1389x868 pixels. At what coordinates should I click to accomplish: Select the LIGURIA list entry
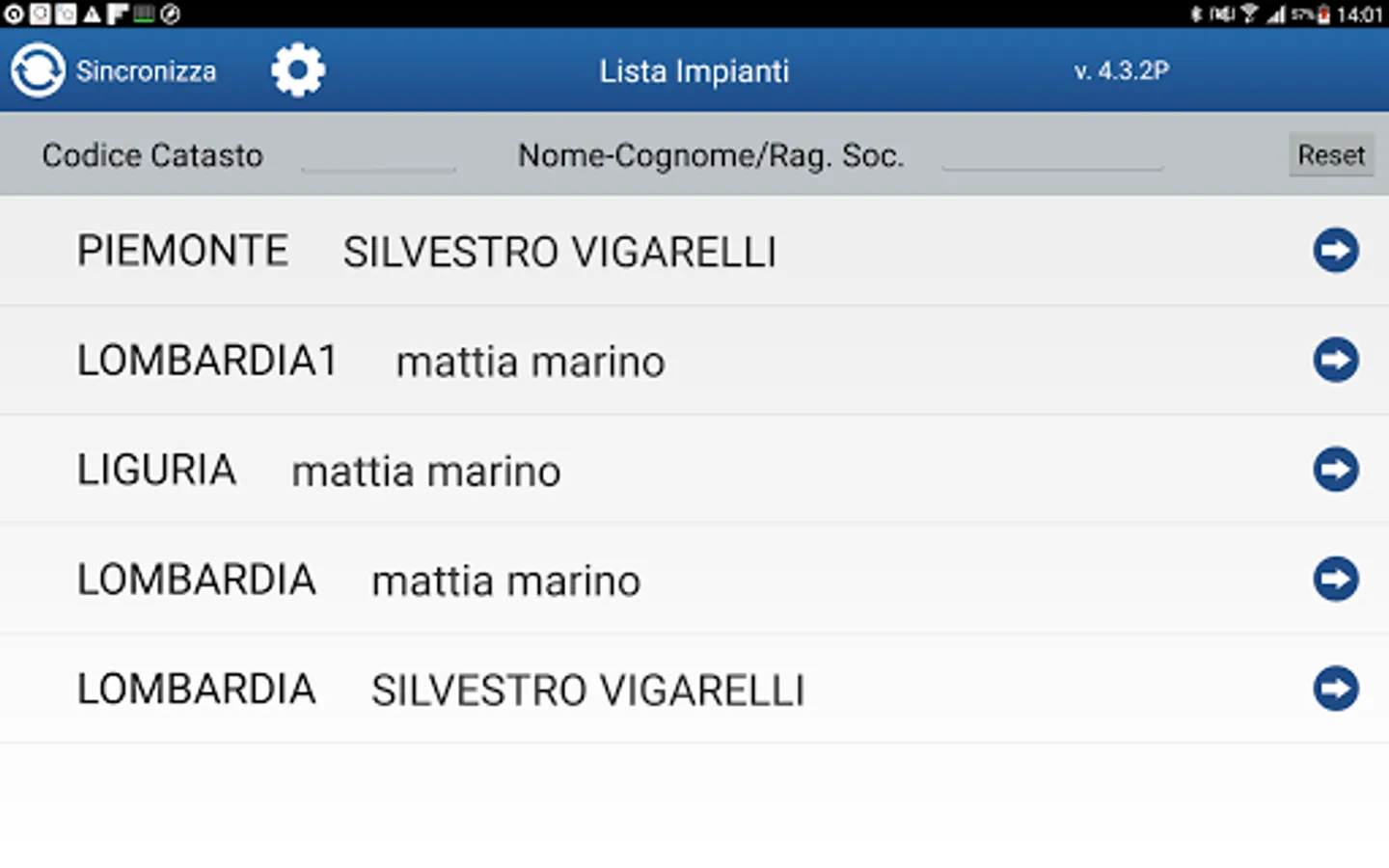click(157, 471)
